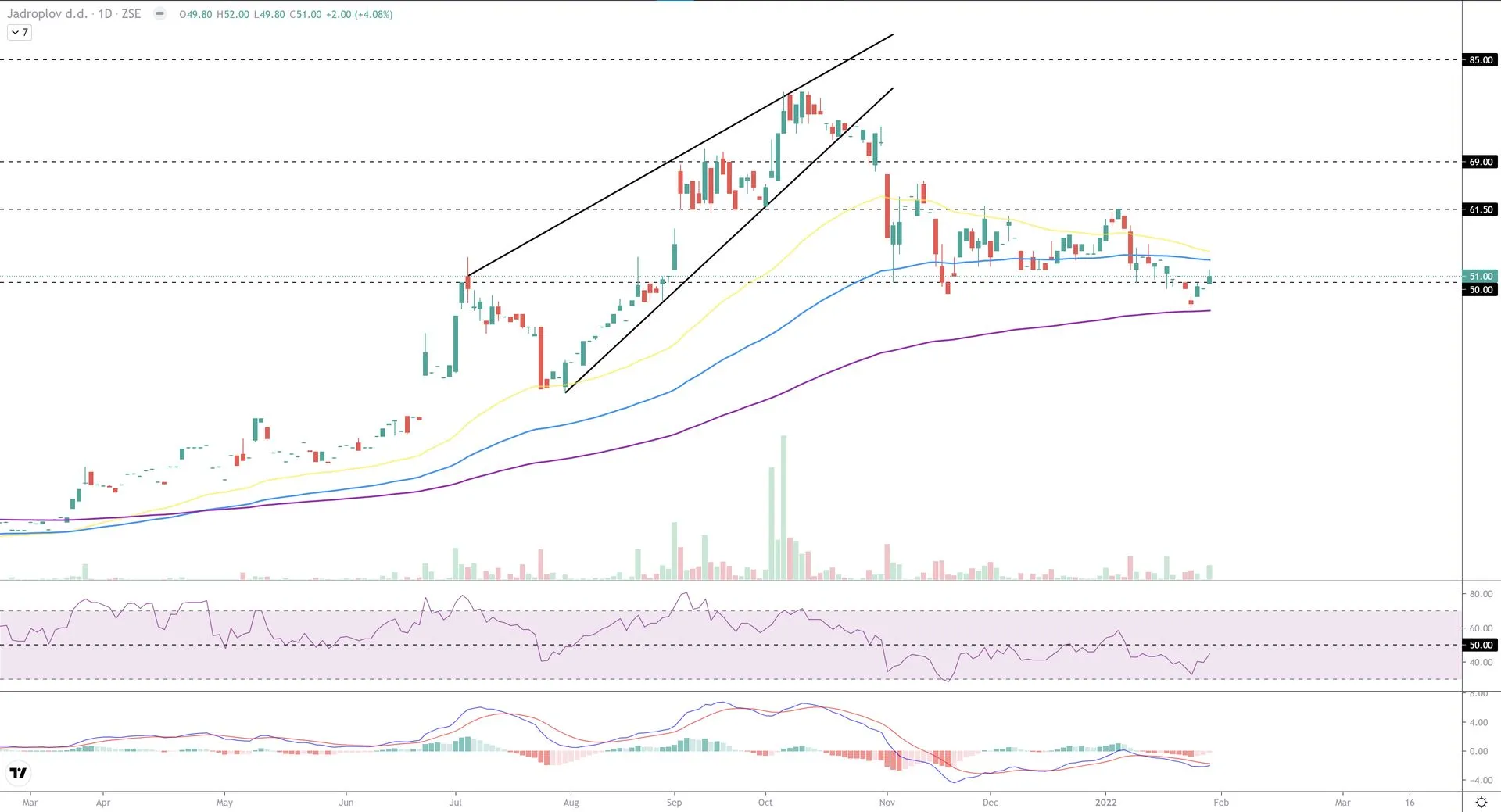Screen dimensions: 1501x812
Task: Click the RSI 50.00 midline label
Action: point(1480,645)
